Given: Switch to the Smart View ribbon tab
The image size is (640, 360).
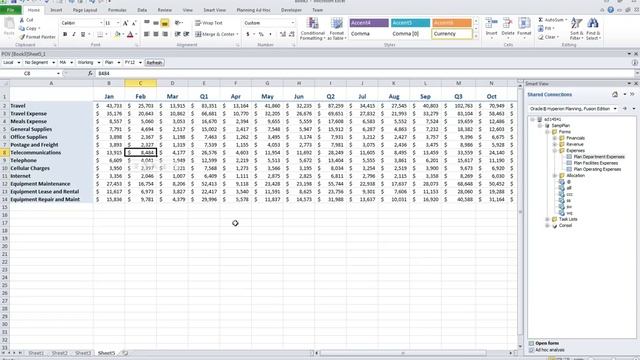Looking at the screenshot, I should click(x=214, y=10).
